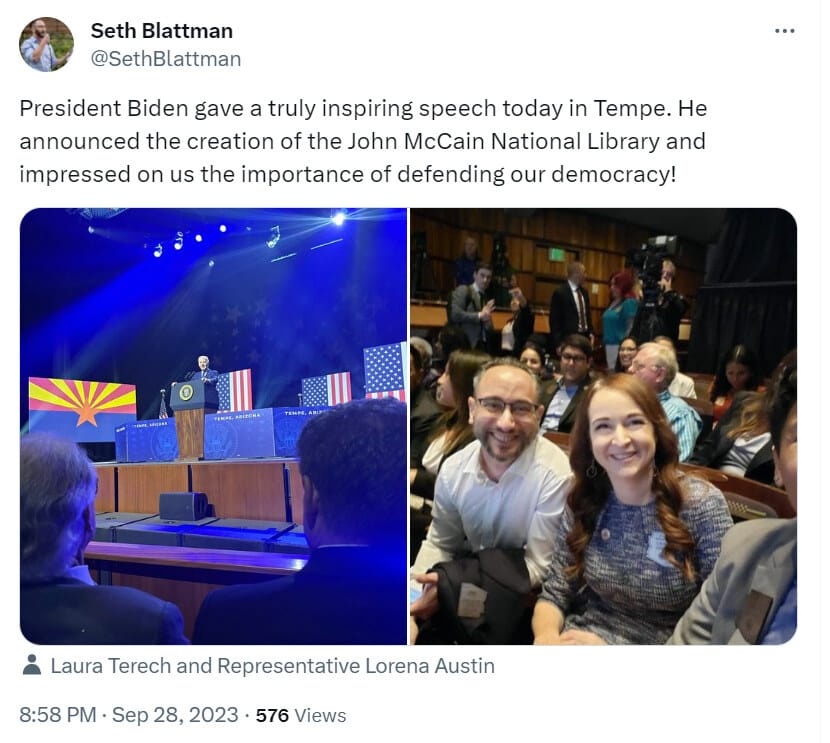Click the American flag beside the podium
830x743 pixels.
click(234, 391)
